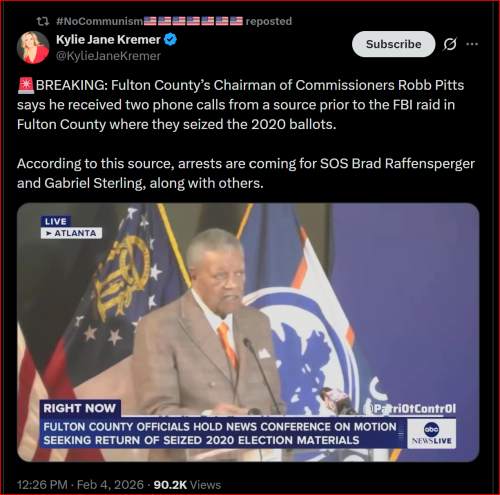Click the Kylie Jane Kremer display name
The width and height of the screenshot is (500, 495).
click(108, 40)
